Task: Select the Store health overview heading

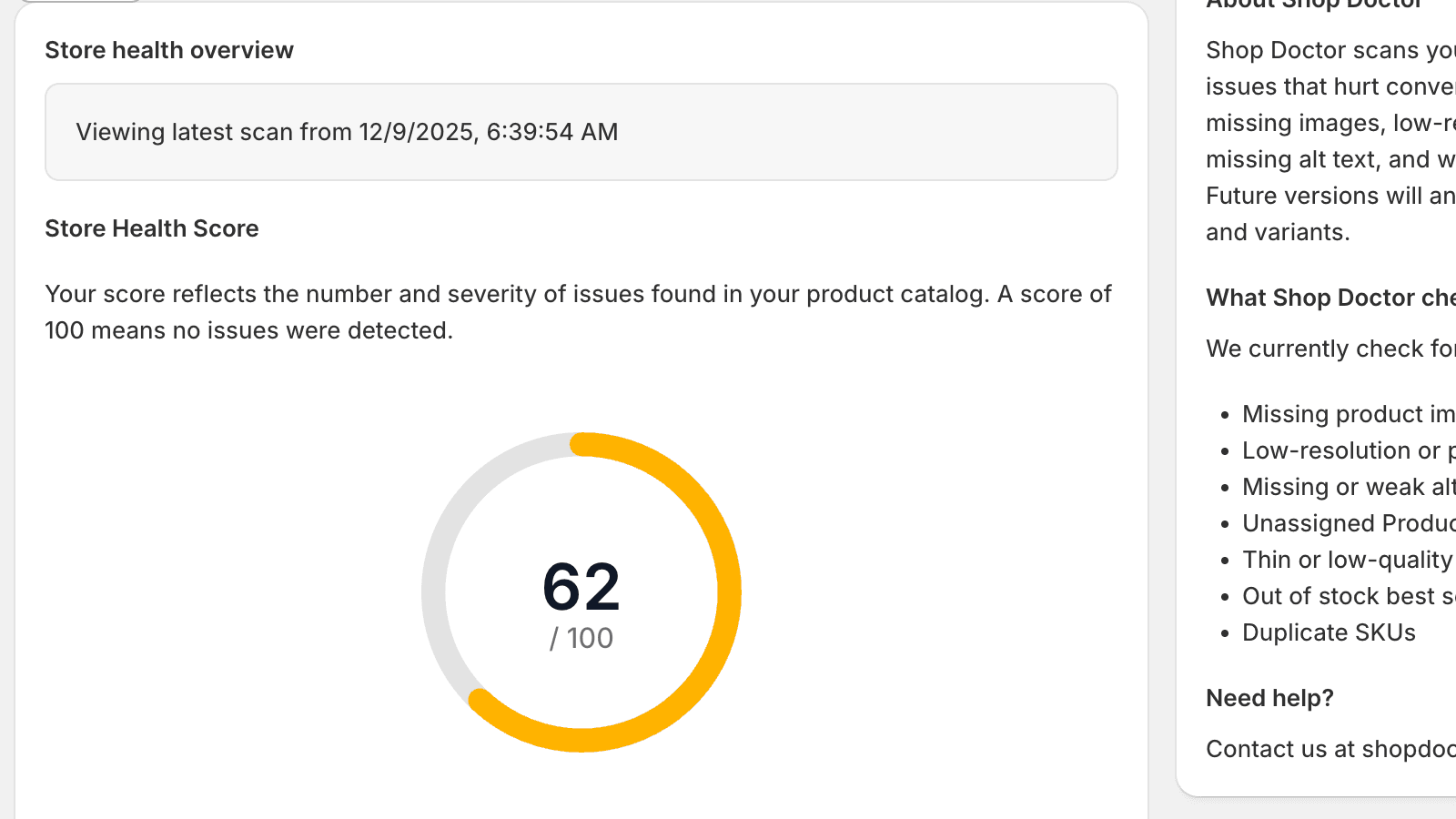Action: (169, 50)
